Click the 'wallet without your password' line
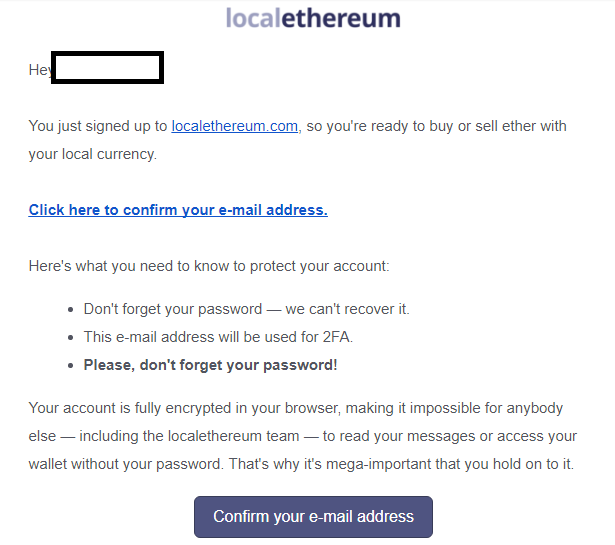Image resolution: width=615 pixels, height=545 pixels. 150,464
